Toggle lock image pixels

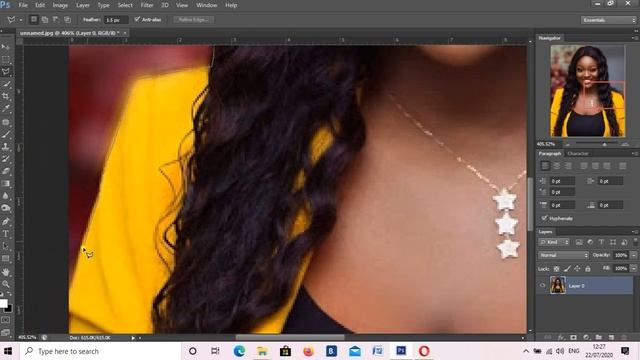pos(567,269)
